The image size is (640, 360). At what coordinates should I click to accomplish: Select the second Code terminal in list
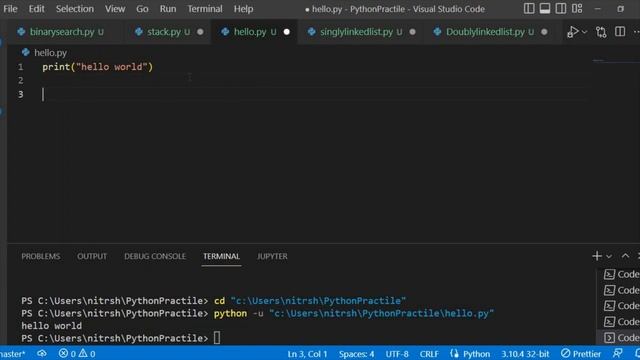pyautogui.click(x=621, y=290)
